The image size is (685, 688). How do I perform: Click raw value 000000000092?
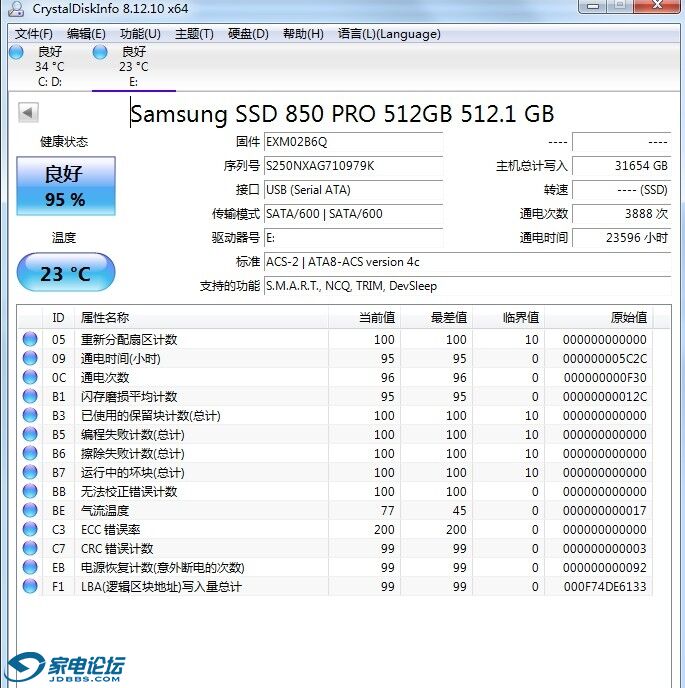point(605,568)
